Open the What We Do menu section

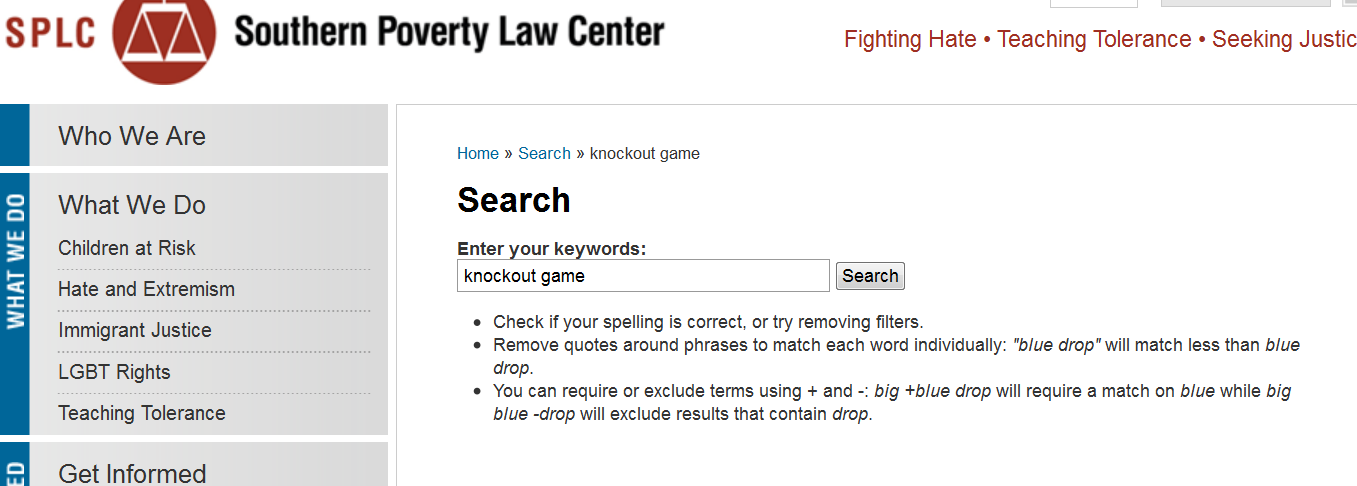point(132,205)
